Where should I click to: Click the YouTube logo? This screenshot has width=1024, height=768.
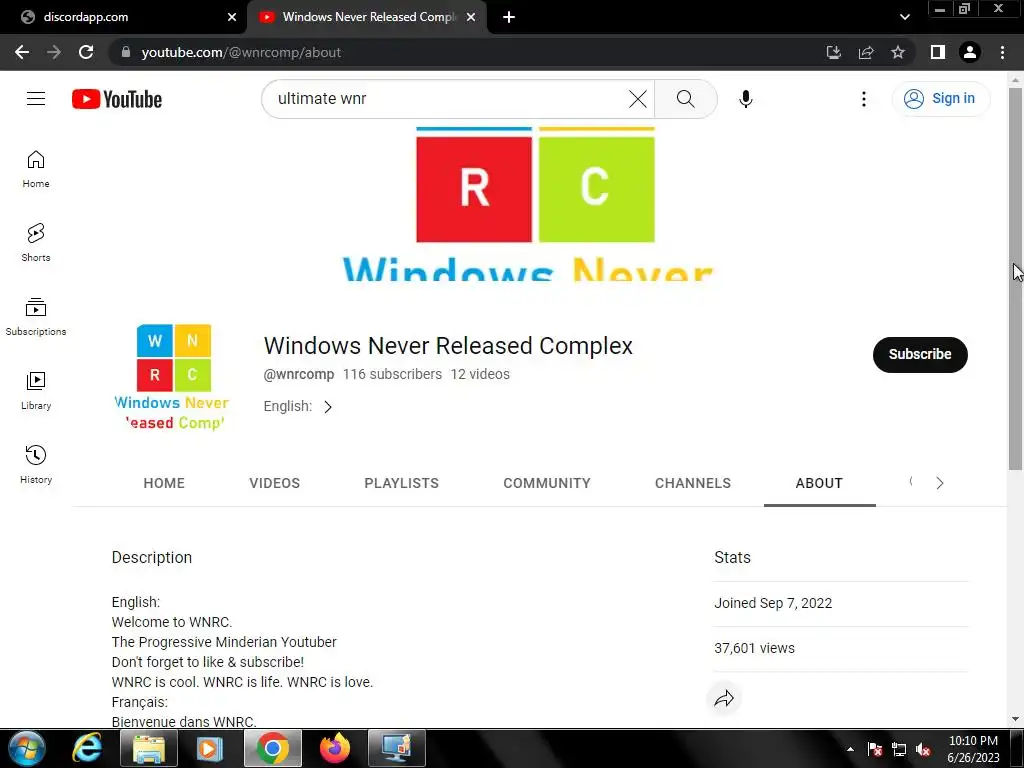(x=117, y=99)
